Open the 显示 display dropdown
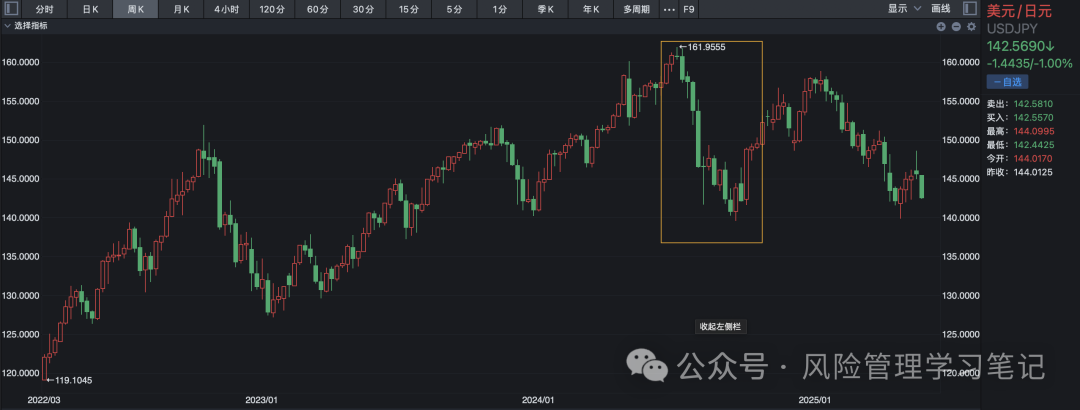The image size is (1080, 410). point(904,9)
